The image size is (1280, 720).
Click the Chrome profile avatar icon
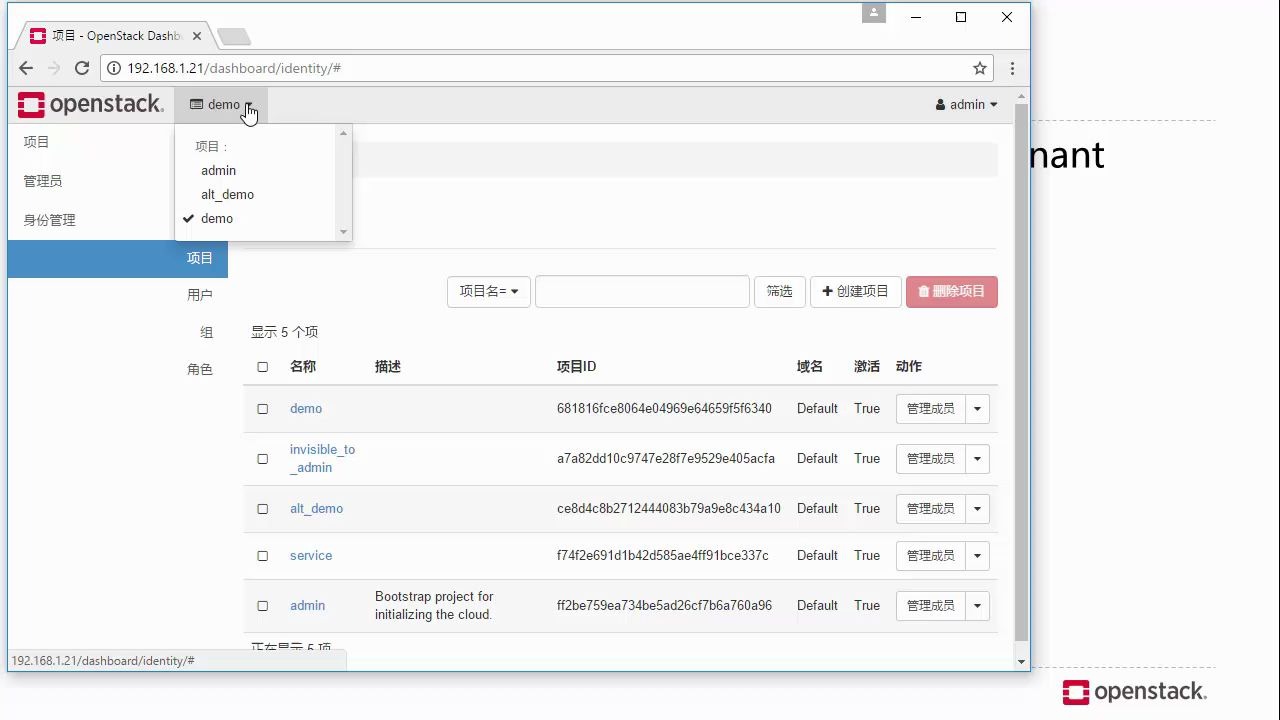[874, 13]
